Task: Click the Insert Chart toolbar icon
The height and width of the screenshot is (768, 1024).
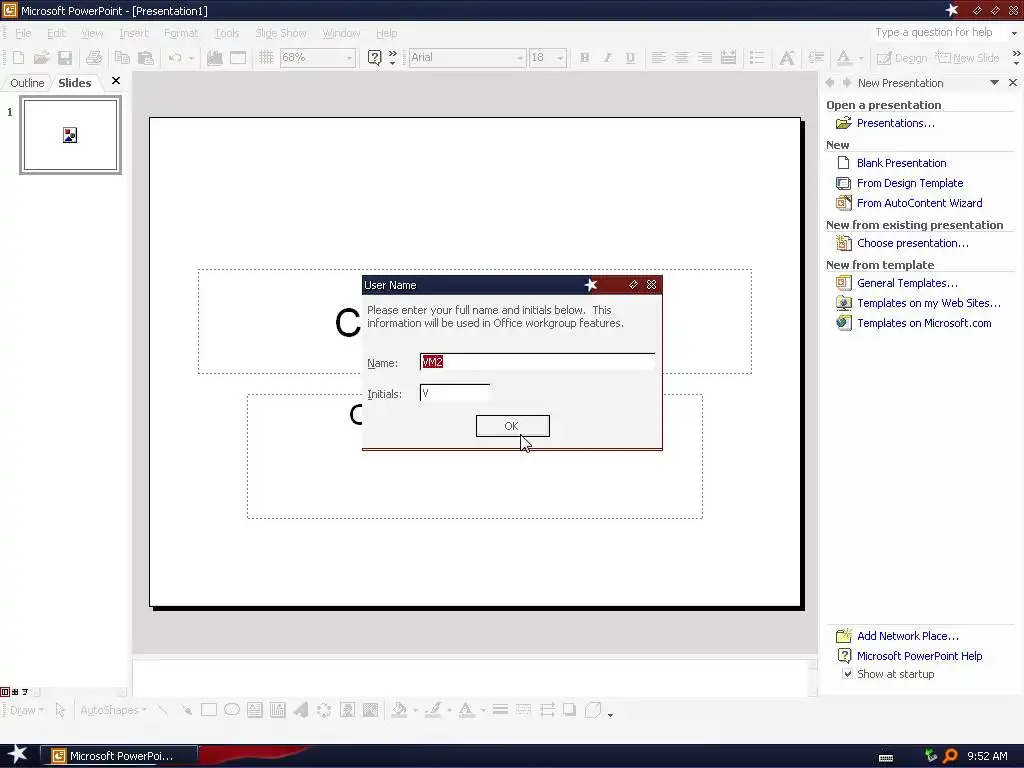Action: [215, 57]
